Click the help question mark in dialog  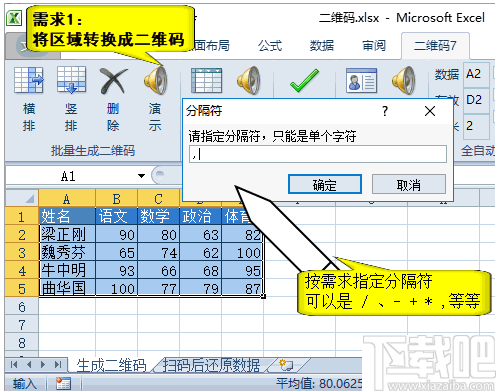(x=385, y=111)
